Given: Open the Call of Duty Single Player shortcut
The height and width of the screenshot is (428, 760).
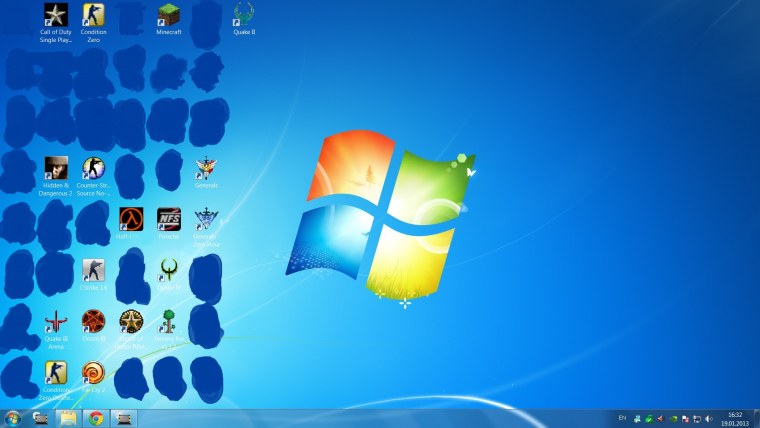Looking at the screenshot, I should click(x=56, y=15).
